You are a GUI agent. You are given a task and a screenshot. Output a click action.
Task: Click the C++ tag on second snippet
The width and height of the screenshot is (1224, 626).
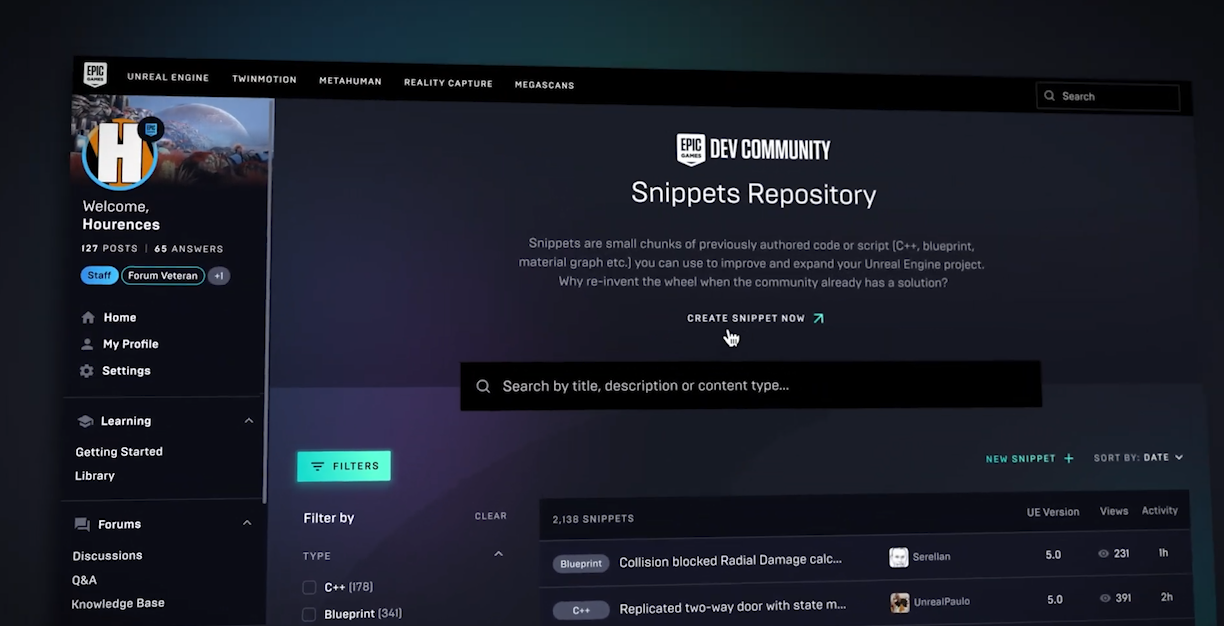click(x=581, y=609)
